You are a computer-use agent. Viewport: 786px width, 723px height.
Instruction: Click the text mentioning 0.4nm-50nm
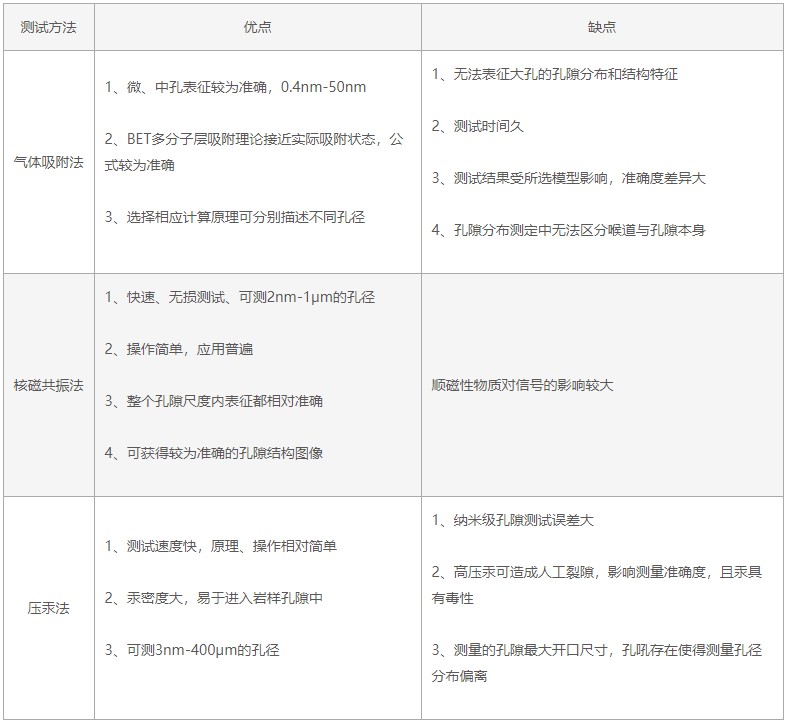pyautogui.click(x=235, y=87)
